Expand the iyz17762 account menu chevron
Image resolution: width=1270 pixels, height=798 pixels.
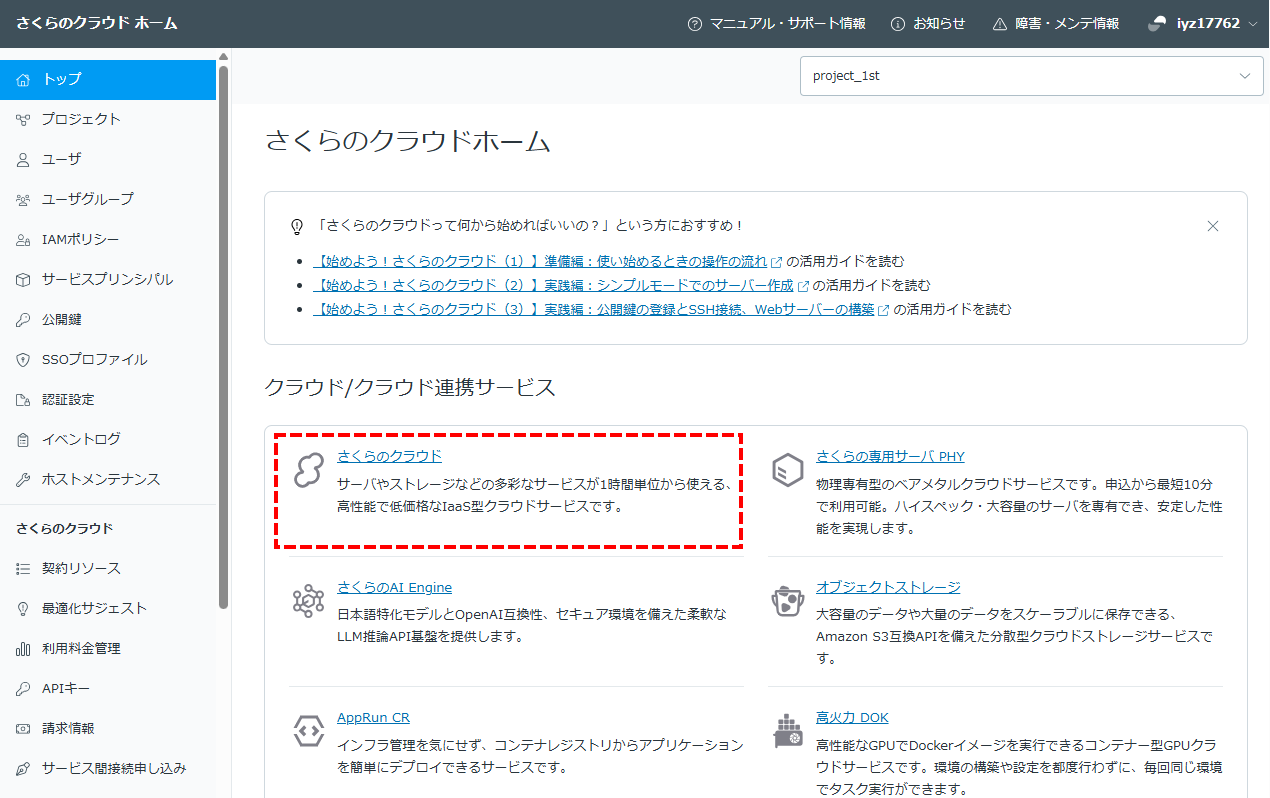(1253, 23)
